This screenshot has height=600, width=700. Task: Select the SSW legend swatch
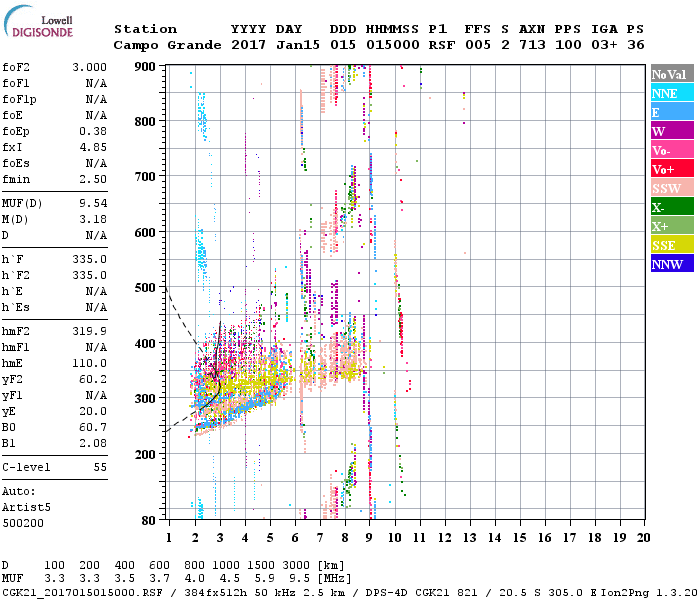click(x=671, y=188)
